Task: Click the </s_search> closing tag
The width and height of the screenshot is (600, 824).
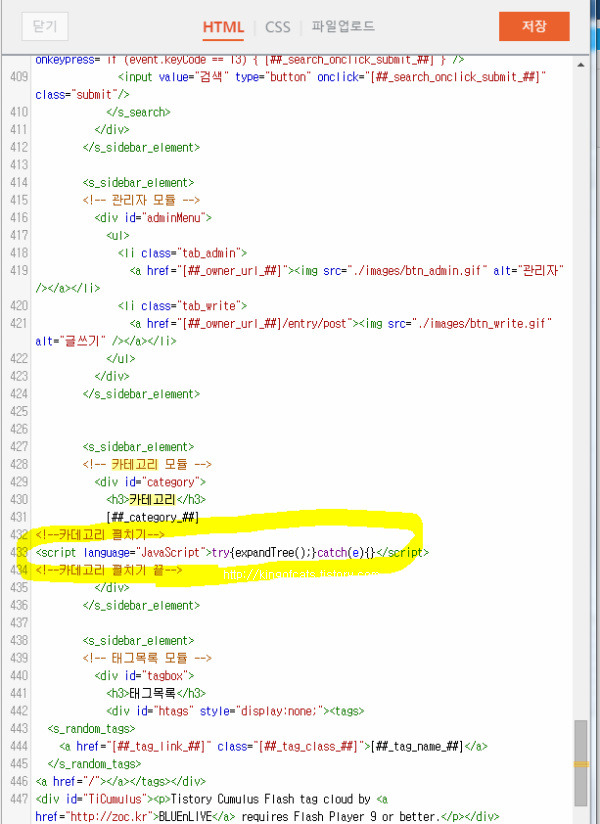Action: (x=138, y=112)
